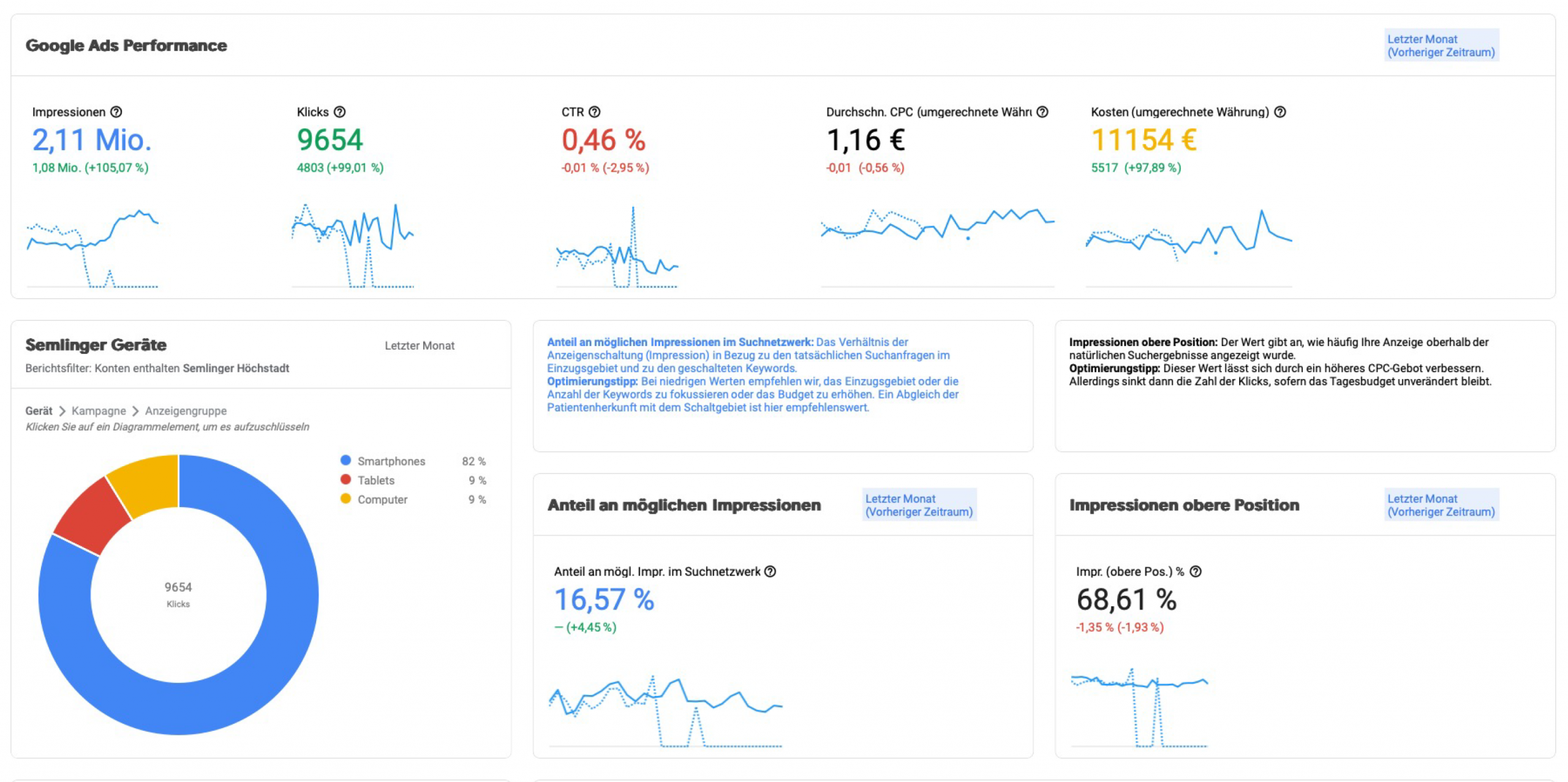Viewport: 1568px width, 782px height.
Task: Click help icon beside Kosten metric
Action: [1280, 112]
